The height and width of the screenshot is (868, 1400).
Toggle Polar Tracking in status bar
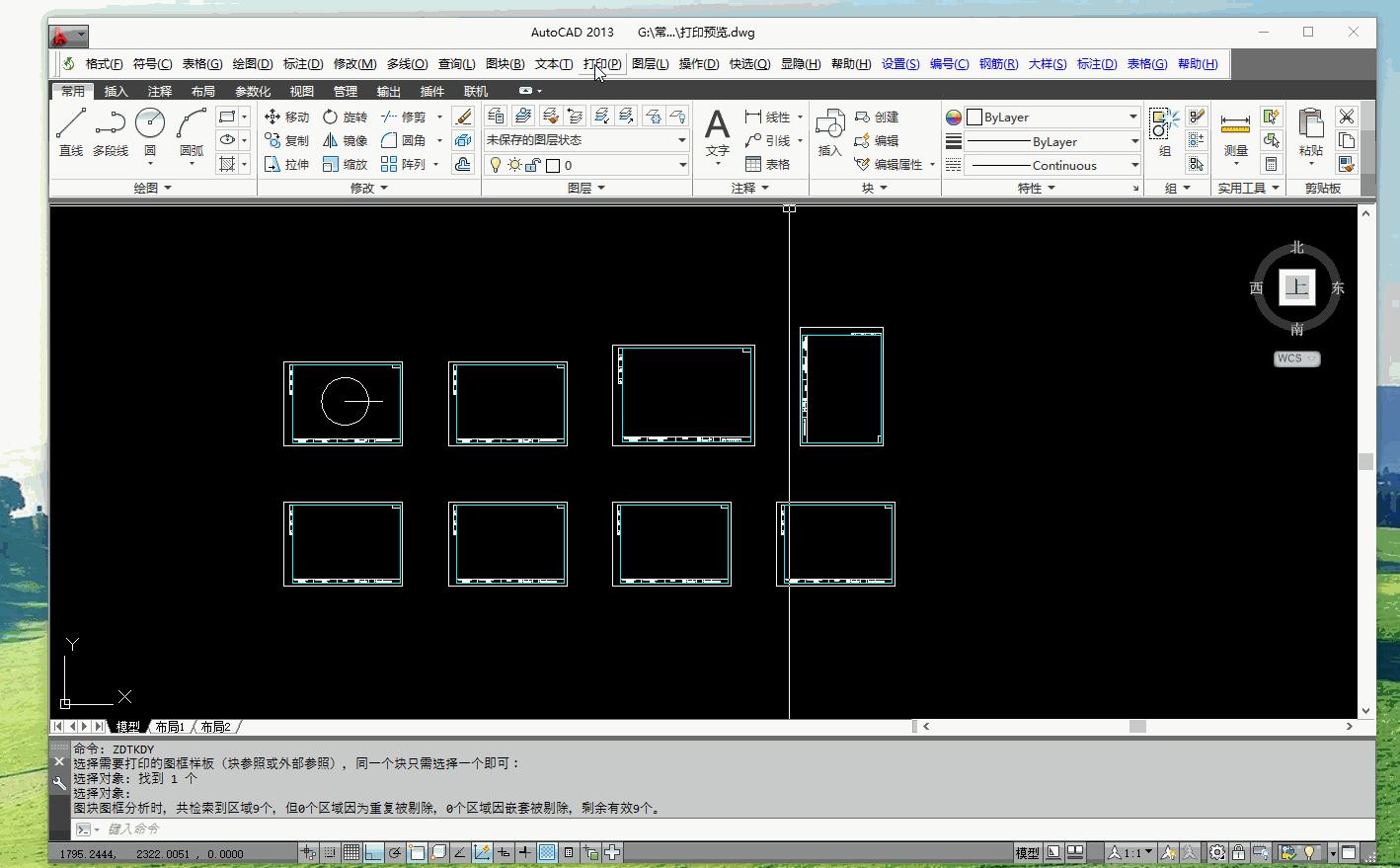click(395, 852)
